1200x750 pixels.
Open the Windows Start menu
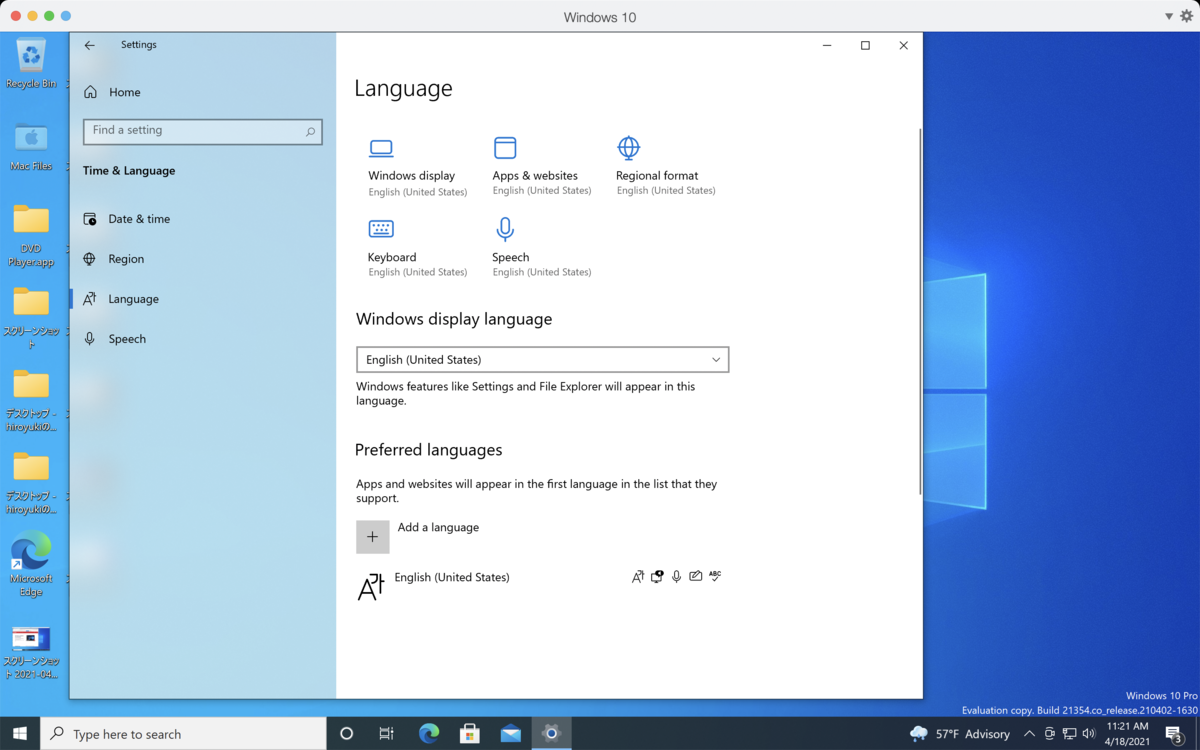(20, 734)
